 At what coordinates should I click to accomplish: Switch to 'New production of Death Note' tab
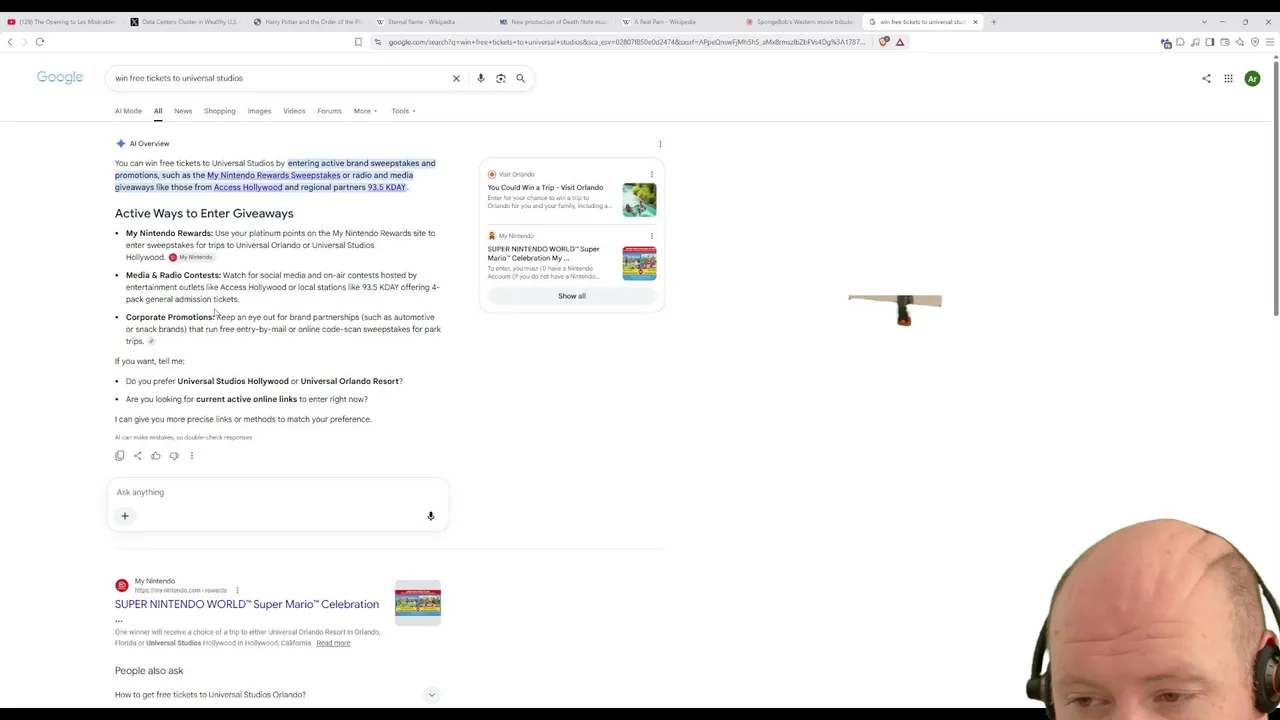554,22
